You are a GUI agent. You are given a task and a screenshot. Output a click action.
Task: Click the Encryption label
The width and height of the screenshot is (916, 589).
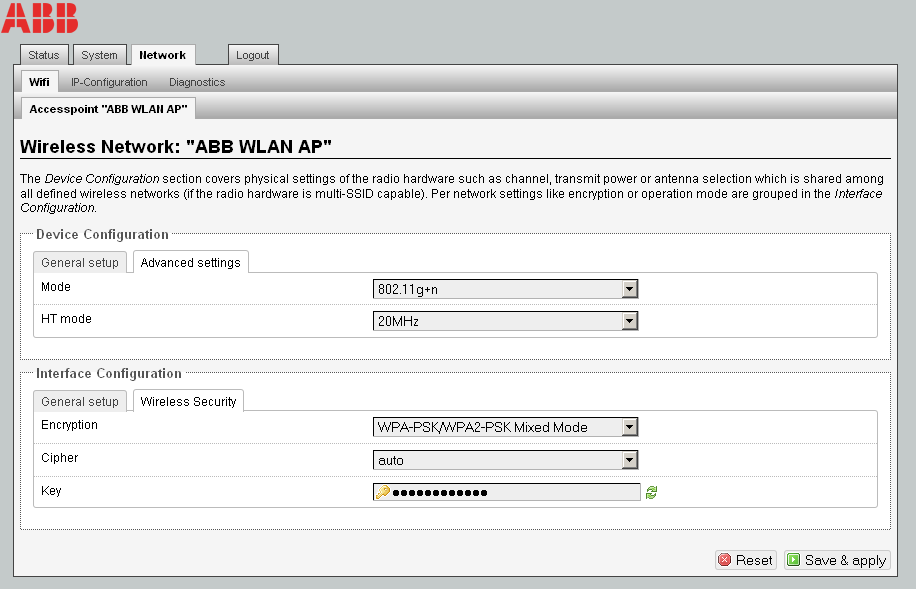(69, 425)
